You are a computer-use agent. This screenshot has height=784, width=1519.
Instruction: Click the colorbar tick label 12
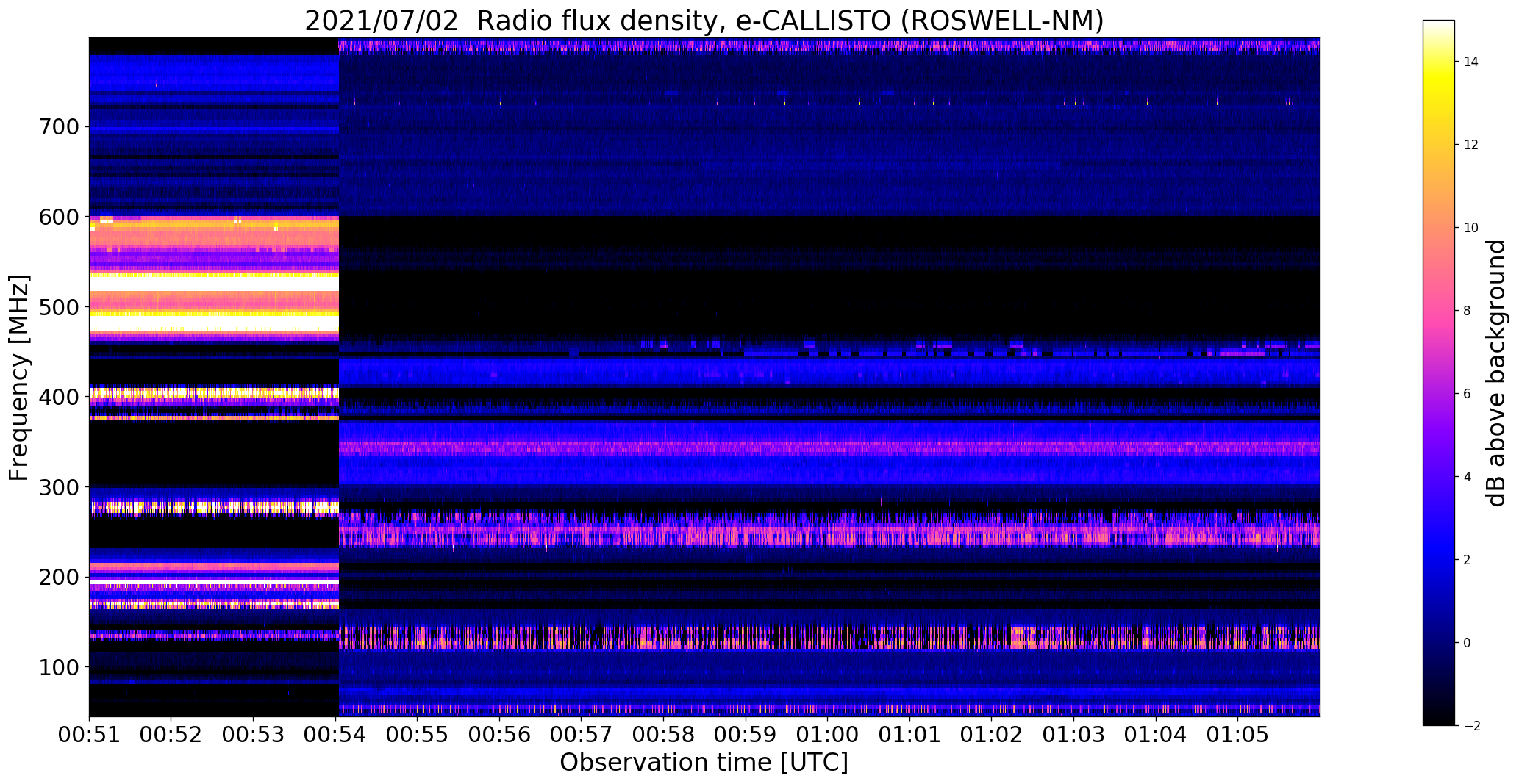(x=1471, y=145)
